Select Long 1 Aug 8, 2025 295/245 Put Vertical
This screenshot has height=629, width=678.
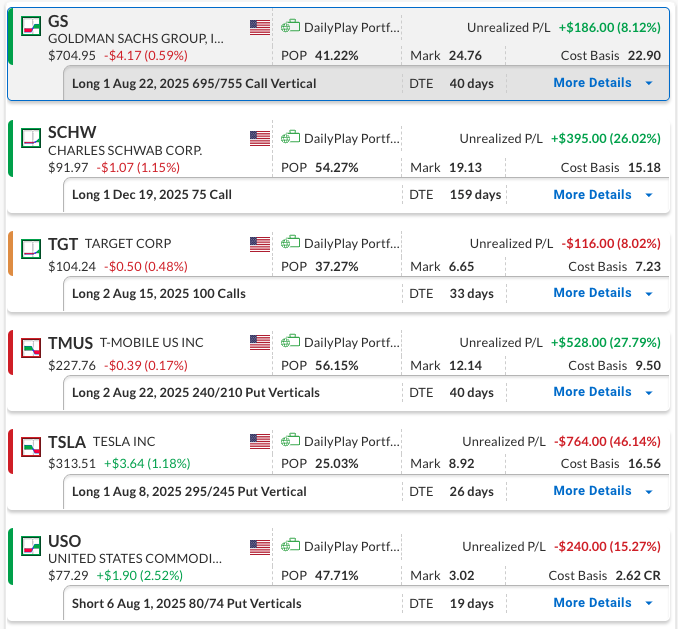coord(189,492)
